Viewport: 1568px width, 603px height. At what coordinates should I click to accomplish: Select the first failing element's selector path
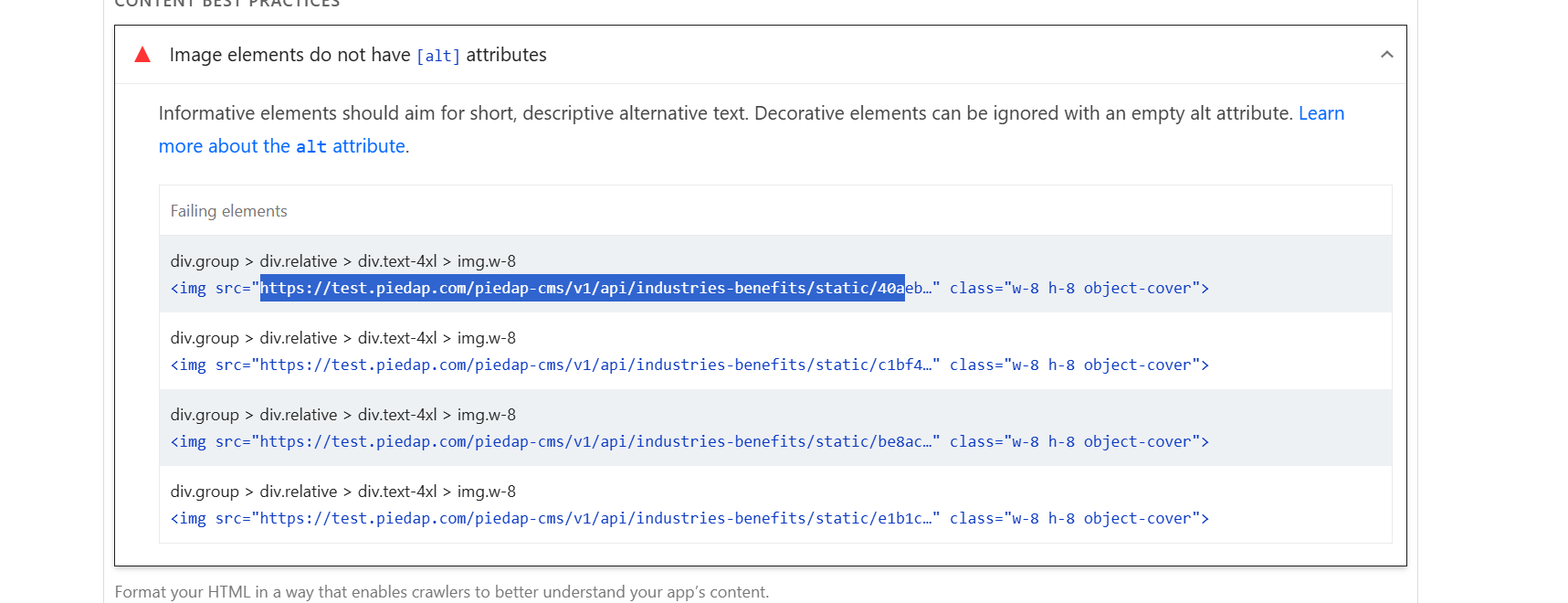click(x=342, y=261)
